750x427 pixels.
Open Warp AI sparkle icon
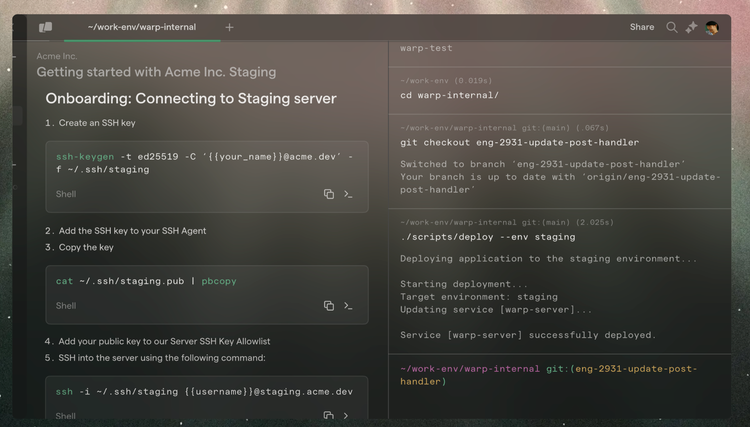[x=692, y=27]
